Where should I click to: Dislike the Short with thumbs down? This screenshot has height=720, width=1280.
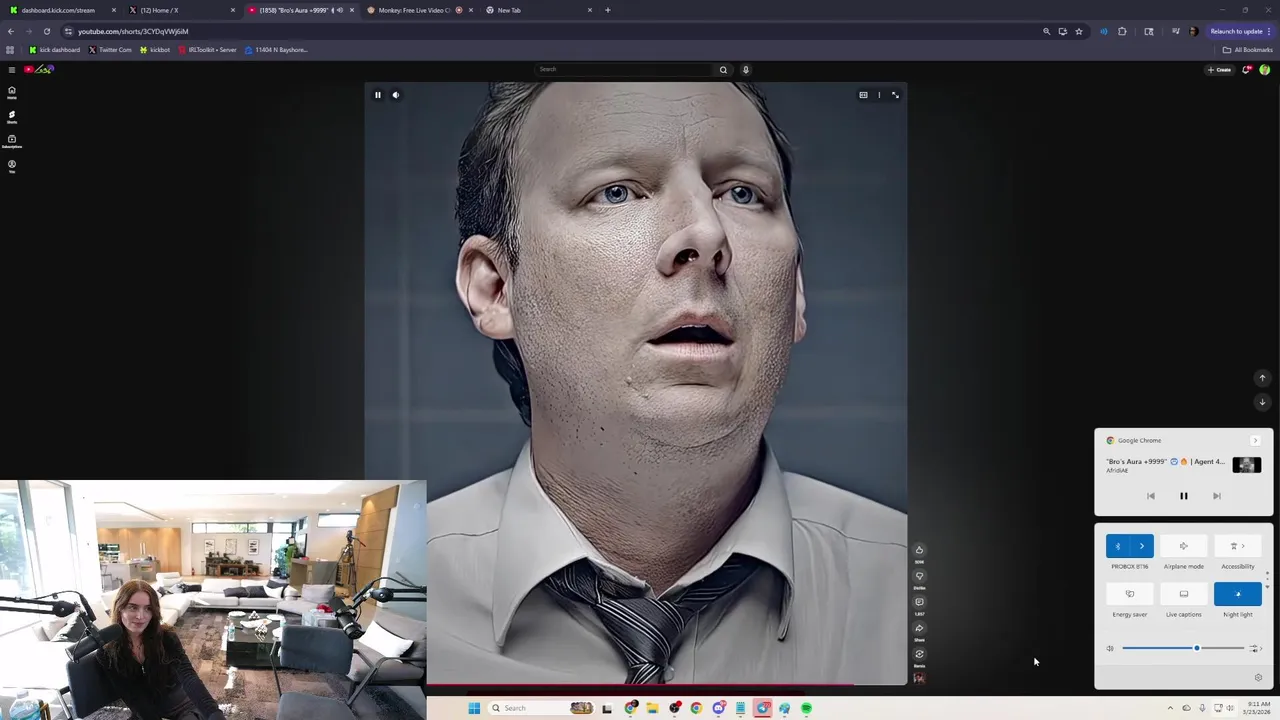(x=919, y=576)
